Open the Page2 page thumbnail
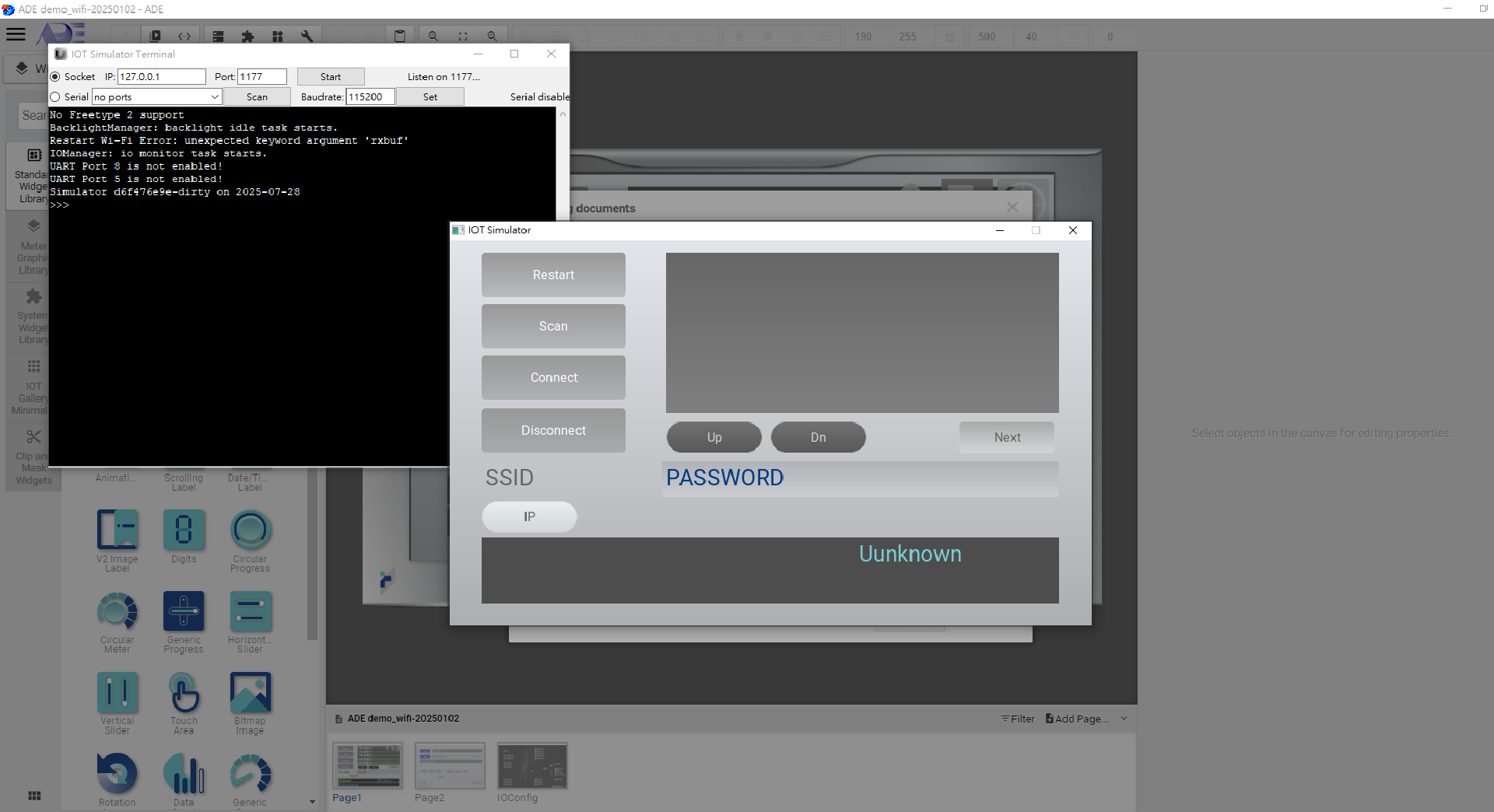1494x812 pixels. [x=450, y=766]
